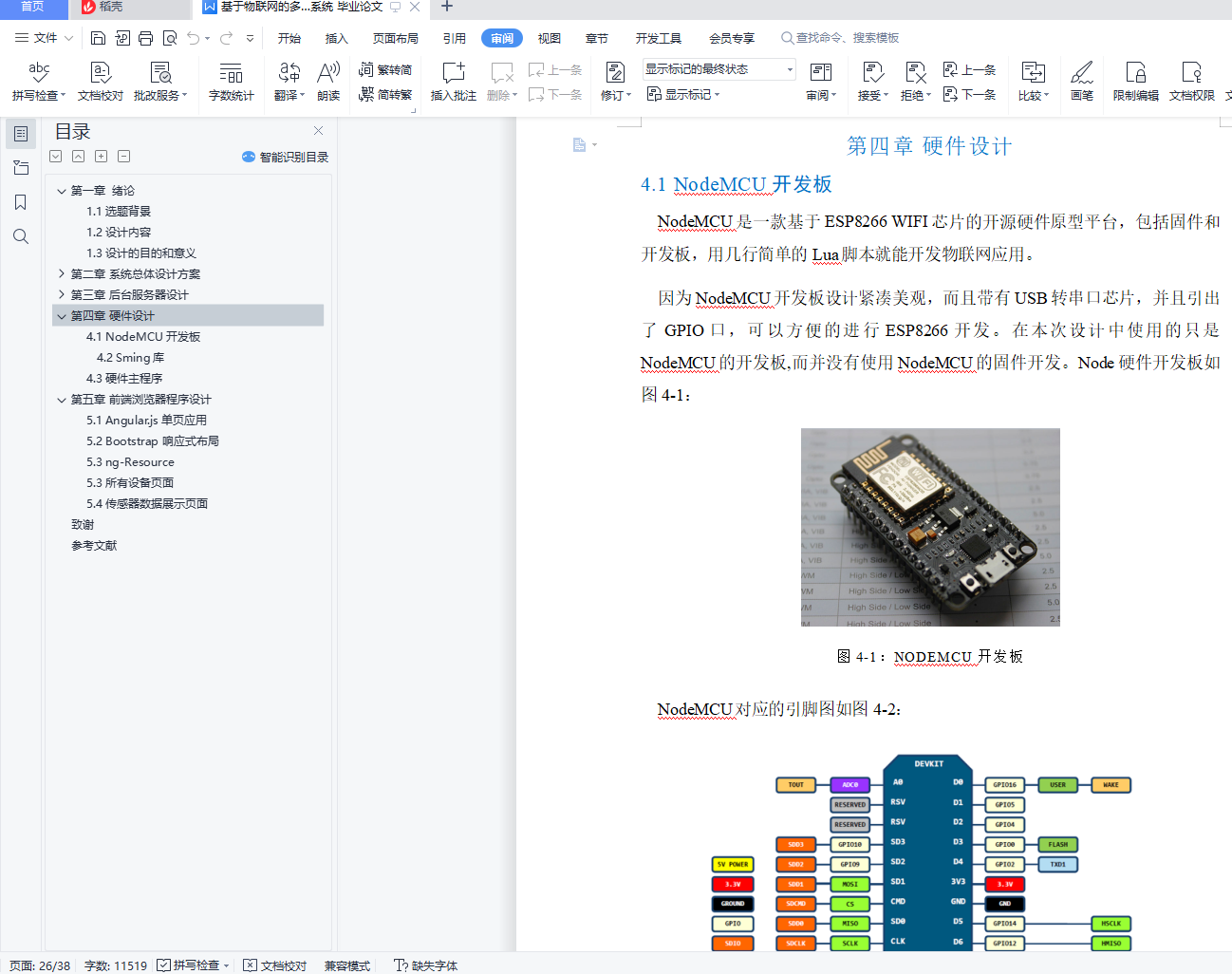Switch to the 插入 ribbon tab

click(337, 38)
